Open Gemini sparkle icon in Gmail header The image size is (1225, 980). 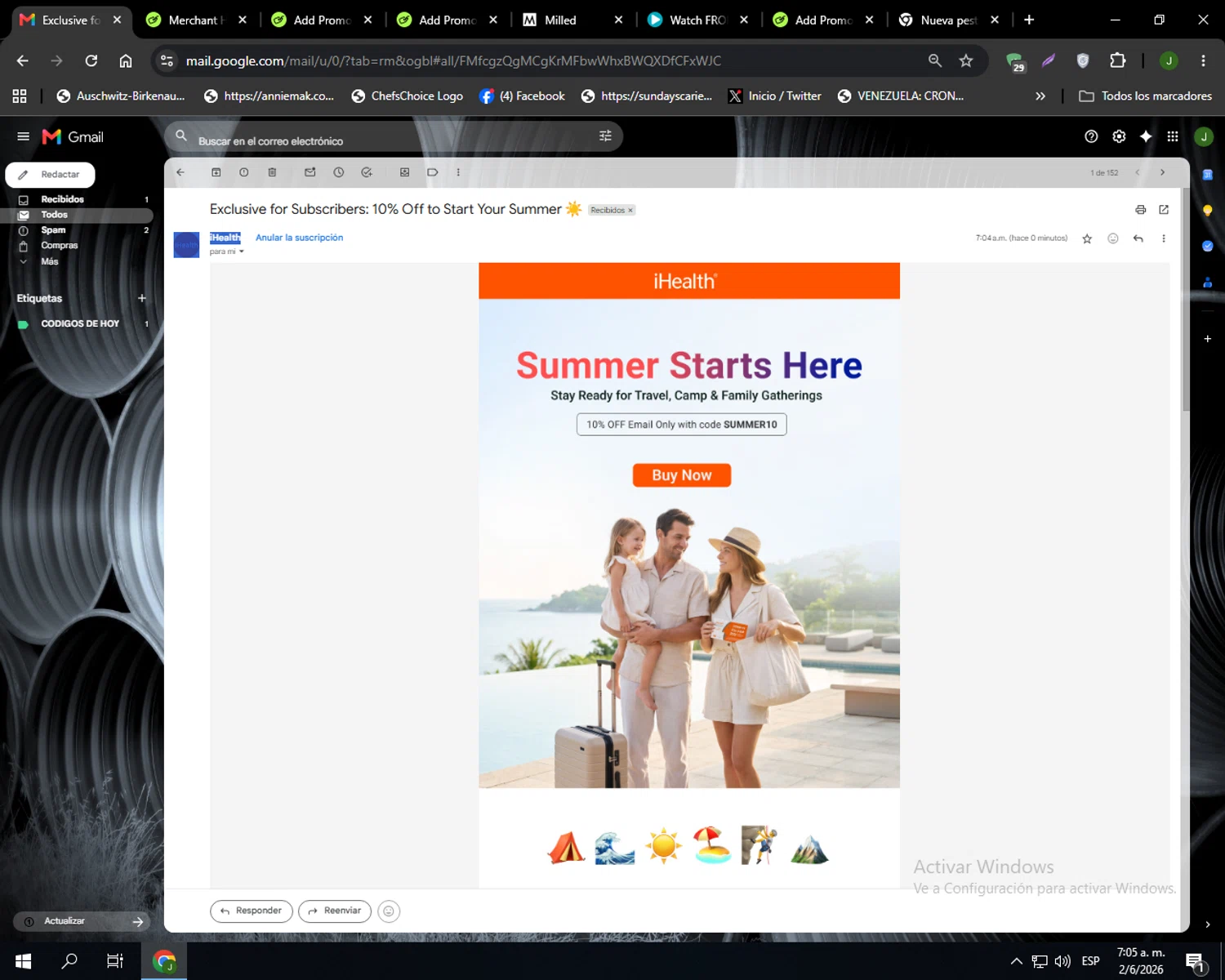pos(1146,136)
